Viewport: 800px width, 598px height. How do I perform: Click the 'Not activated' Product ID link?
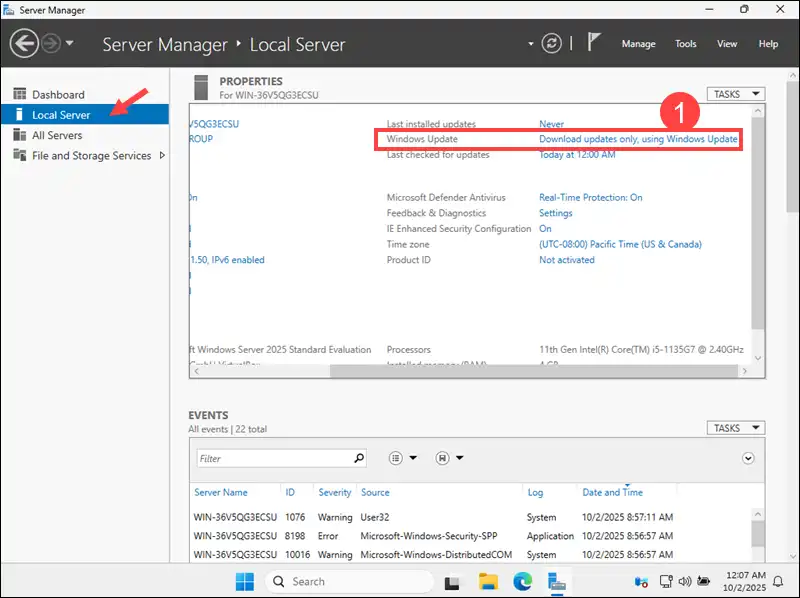coord(566,260)
